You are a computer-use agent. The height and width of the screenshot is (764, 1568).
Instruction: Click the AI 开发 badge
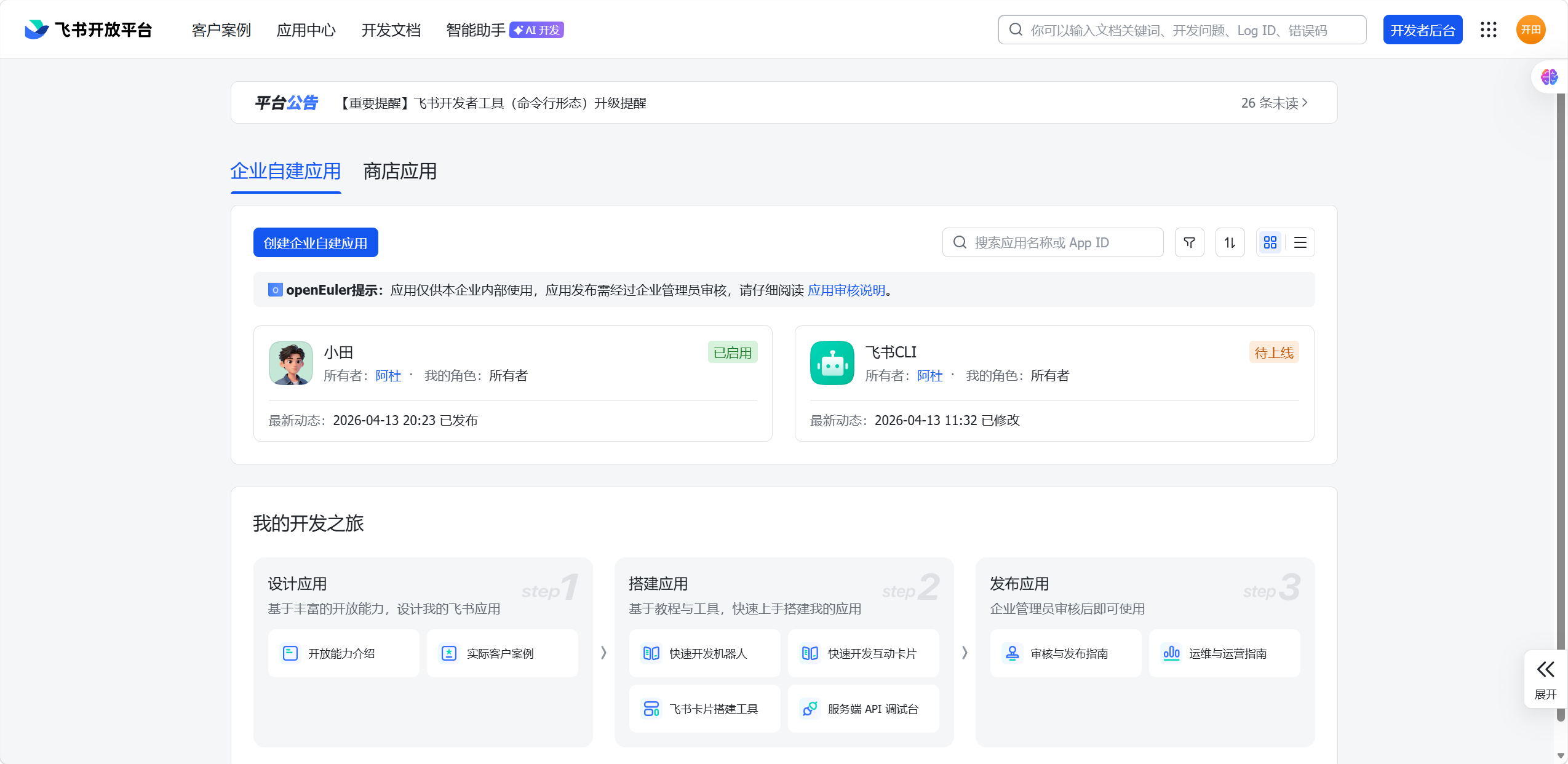(536, 30)
